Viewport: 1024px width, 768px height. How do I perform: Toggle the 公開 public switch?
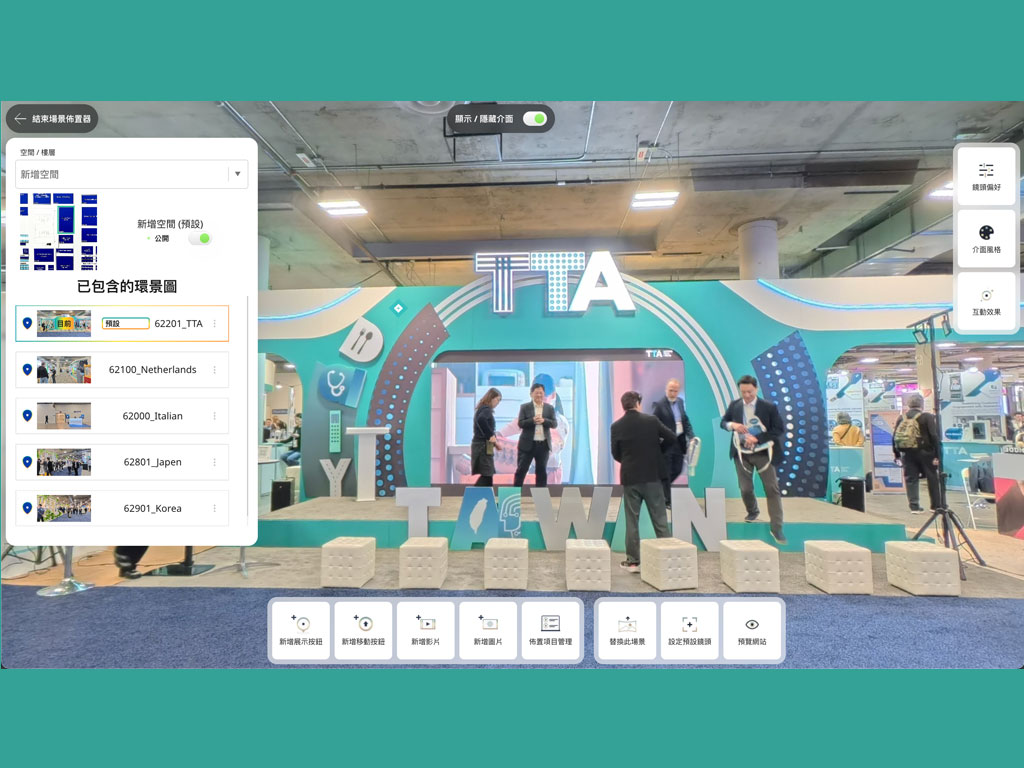click(200, 238)
